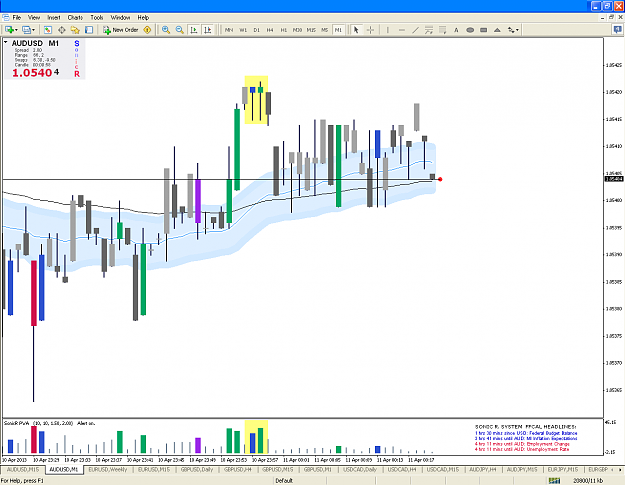
Task: Open the File menu
Action: click(x=17, y=18)
